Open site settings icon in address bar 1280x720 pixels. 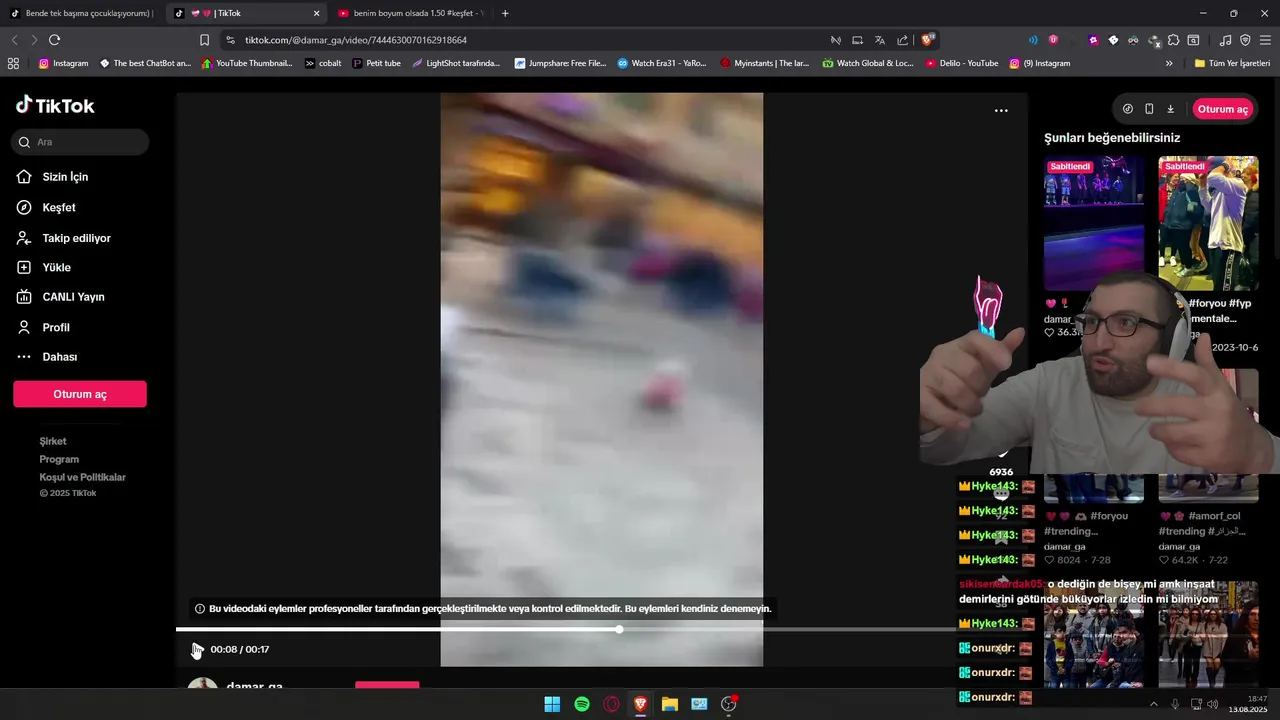tap(231, 40)
